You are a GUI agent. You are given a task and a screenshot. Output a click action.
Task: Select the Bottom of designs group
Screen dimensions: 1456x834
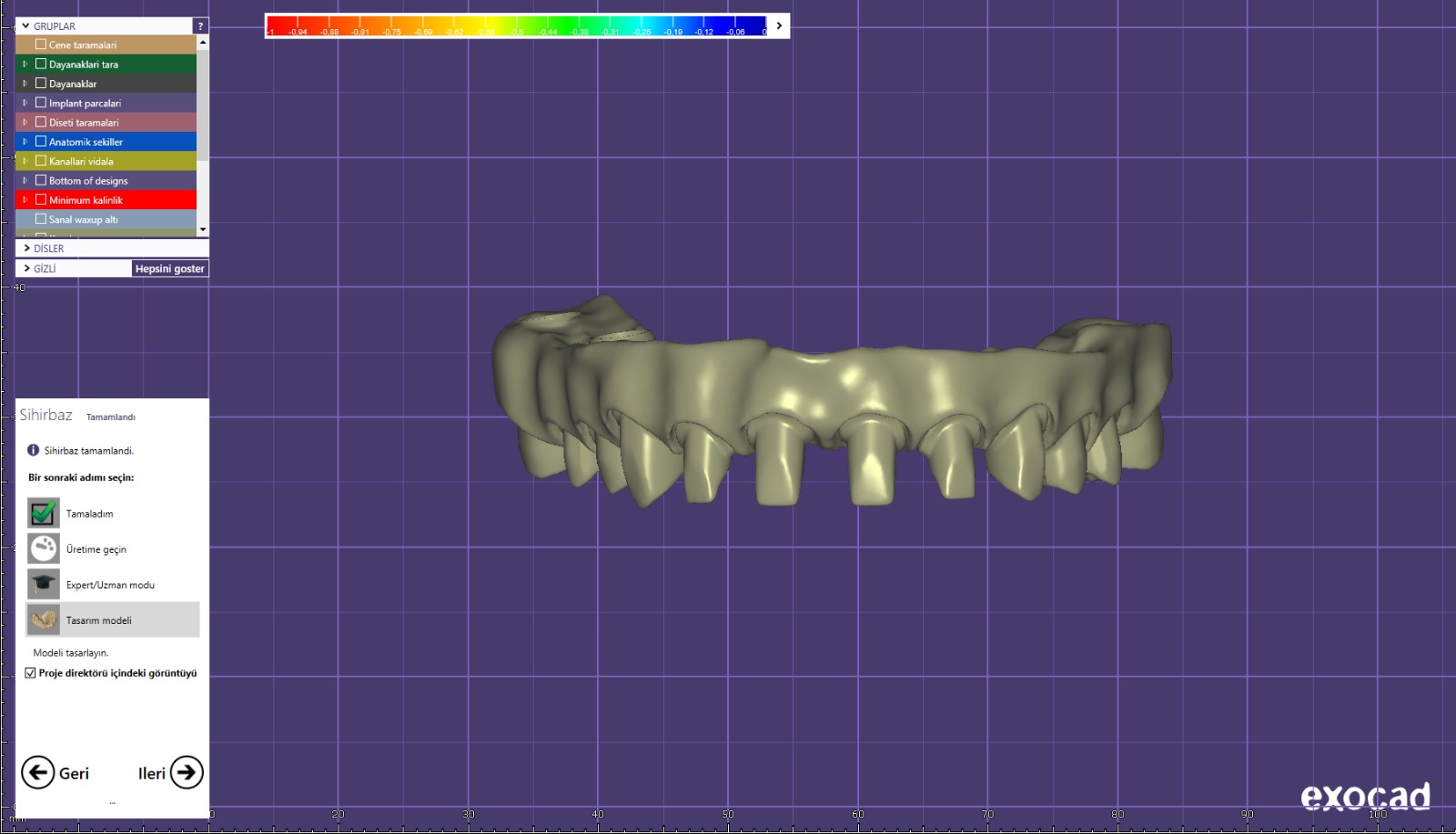(88, 181)
